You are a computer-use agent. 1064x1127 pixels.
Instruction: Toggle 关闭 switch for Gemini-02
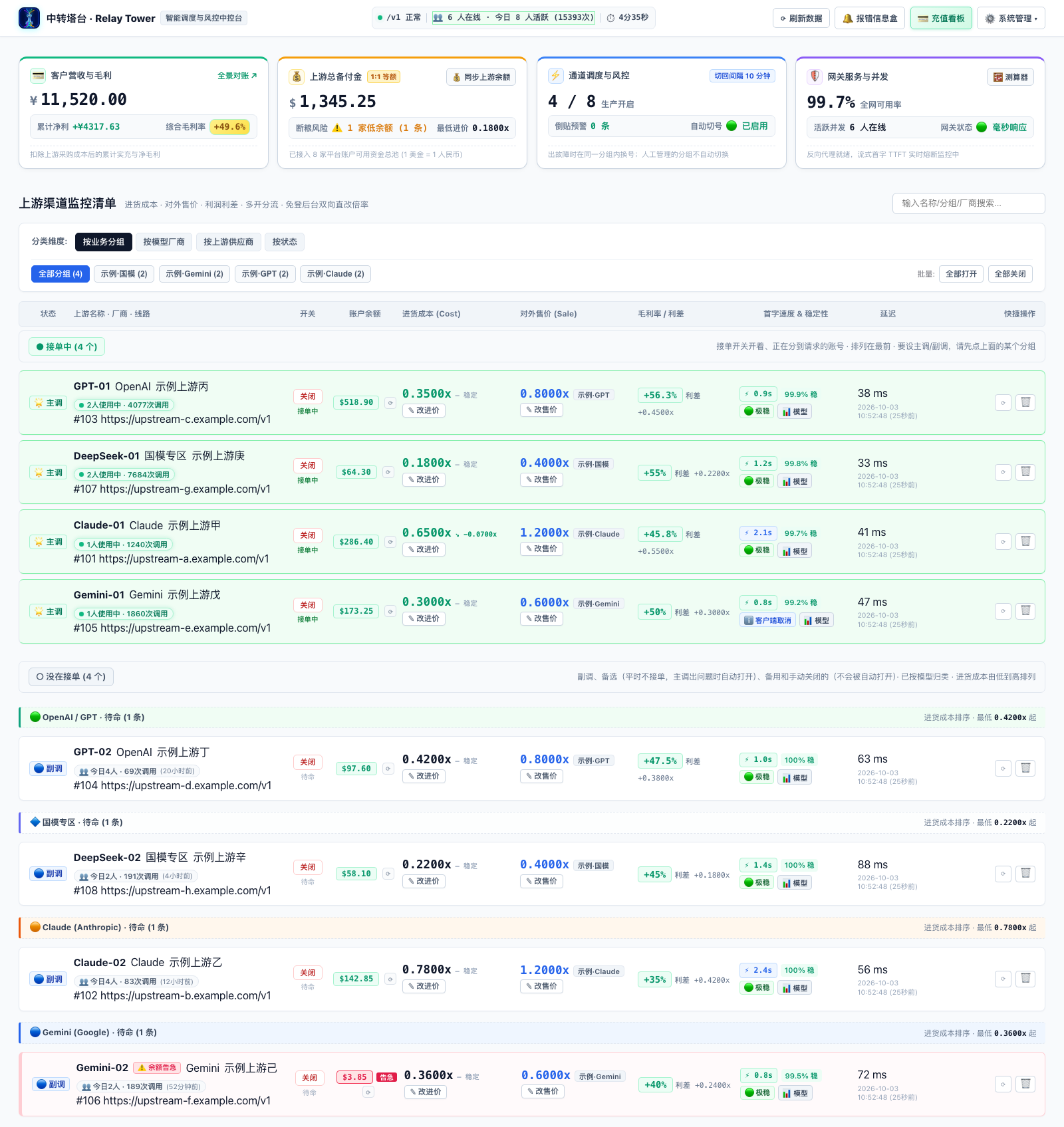coord(310,1078)
